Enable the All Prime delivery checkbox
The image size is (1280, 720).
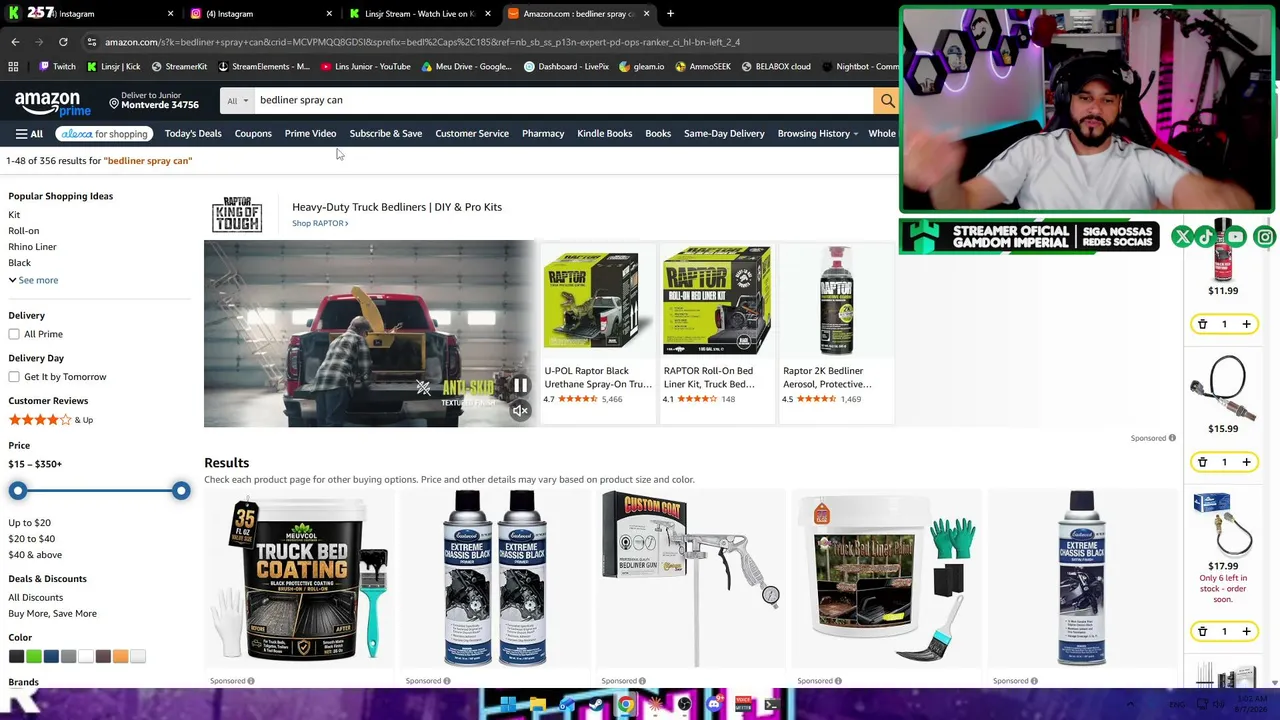[14, 334]
